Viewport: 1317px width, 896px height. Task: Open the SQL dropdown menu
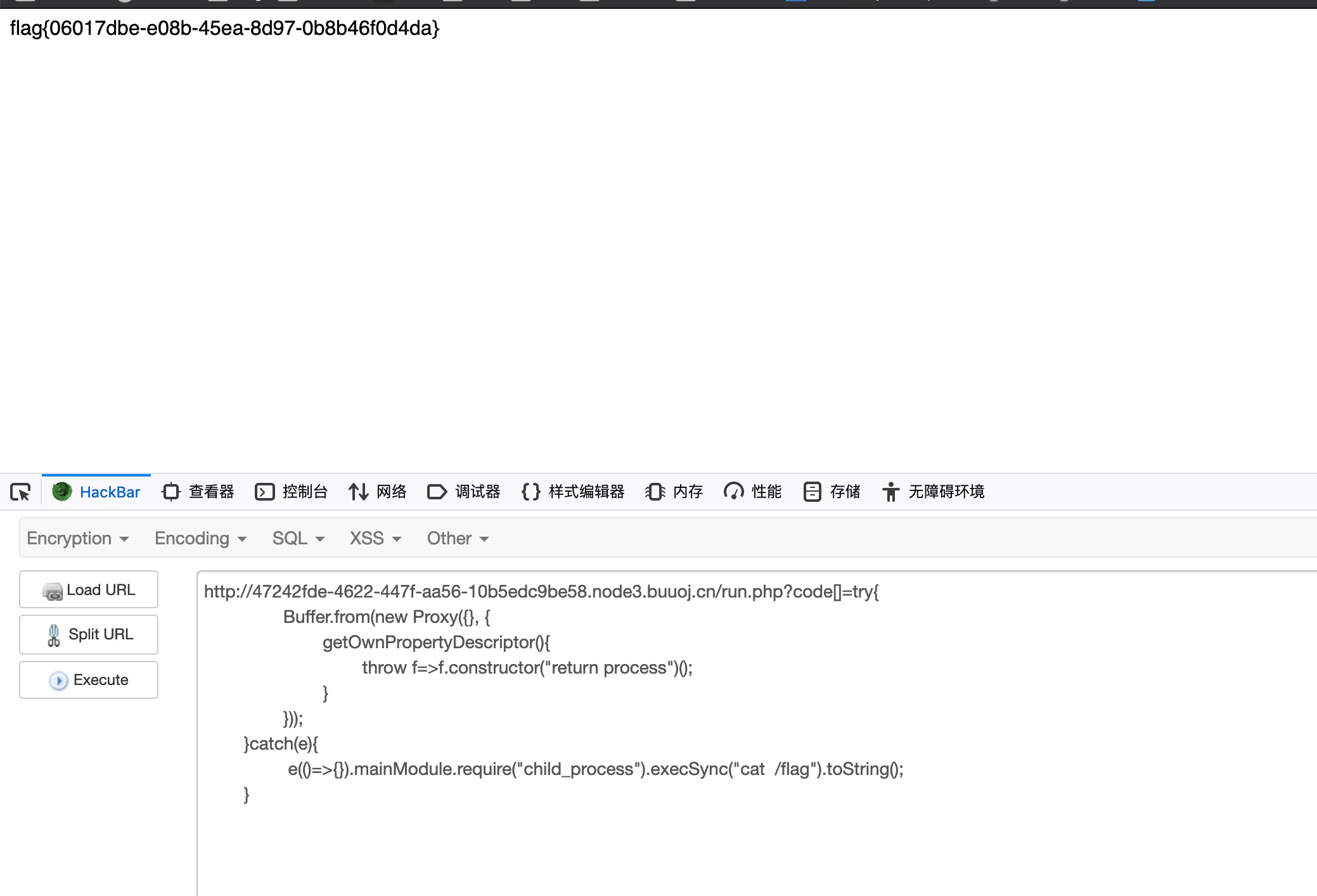[x=299, y=538]
